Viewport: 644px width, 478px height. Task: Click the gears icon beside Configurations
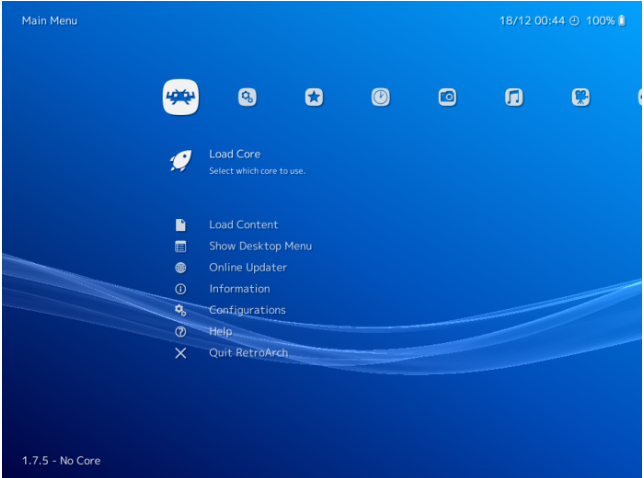coord(181,310)
